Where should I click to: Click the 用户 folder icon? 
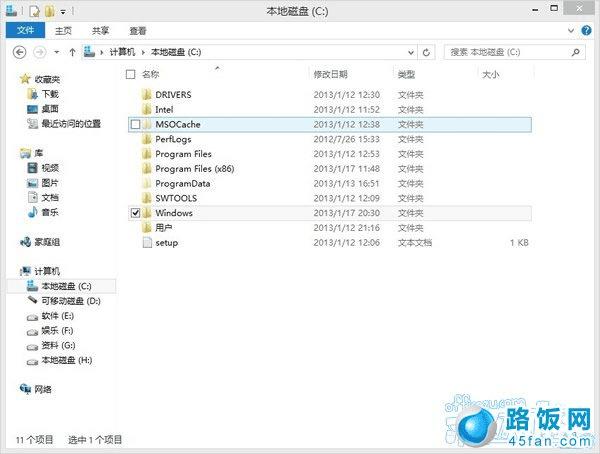click(x=147, y=228)
